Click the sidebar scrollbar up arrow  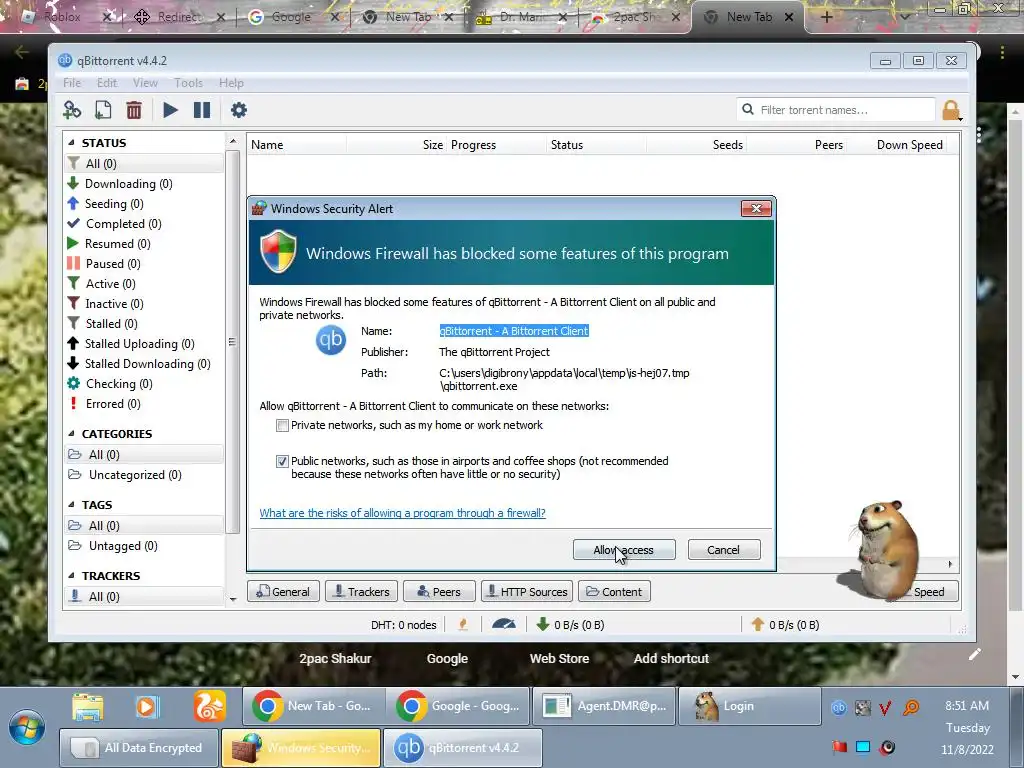233,142
